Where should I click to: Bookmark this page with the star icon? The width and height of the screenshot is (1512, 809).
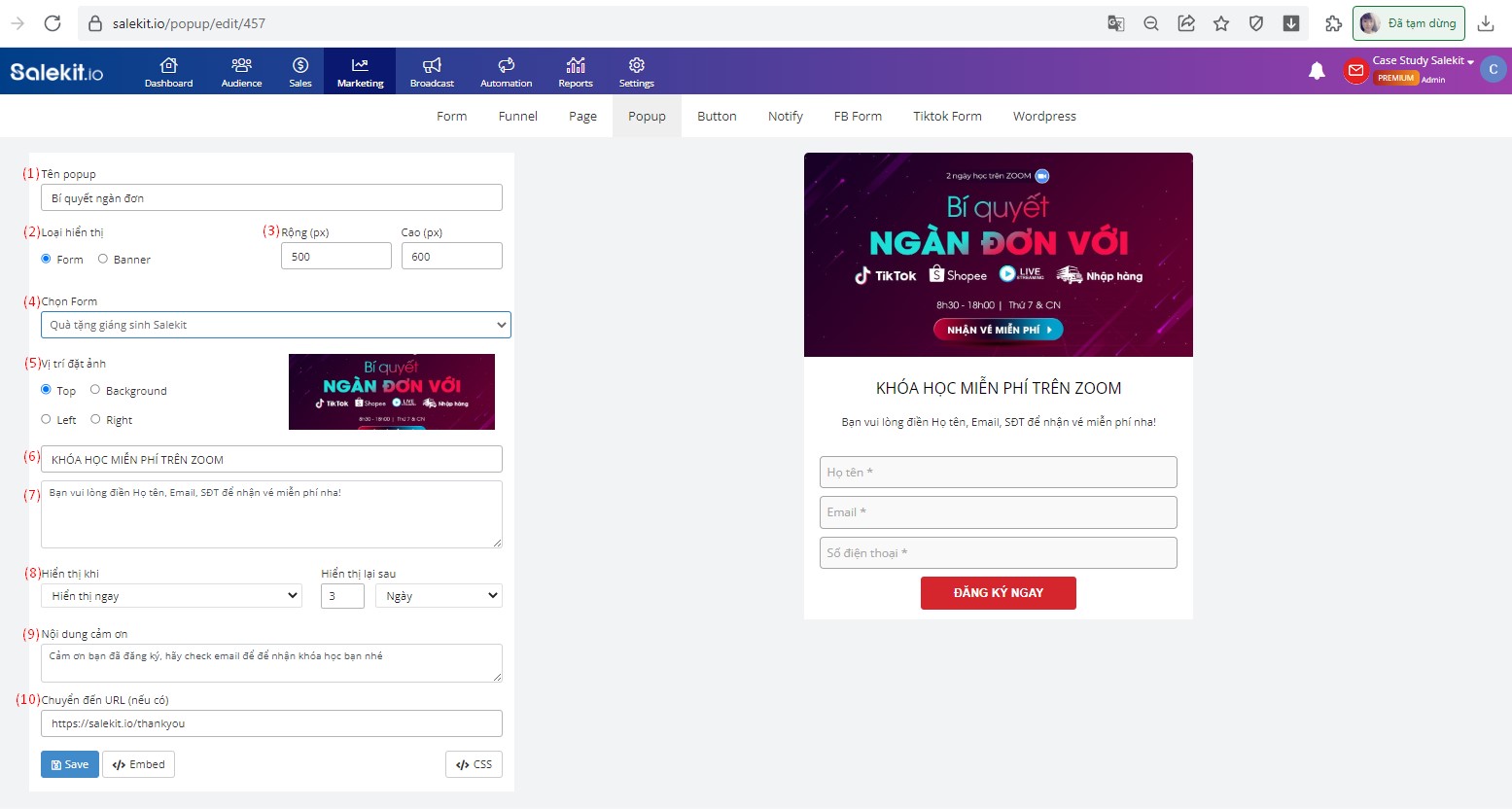click(x=1221, y=23)
